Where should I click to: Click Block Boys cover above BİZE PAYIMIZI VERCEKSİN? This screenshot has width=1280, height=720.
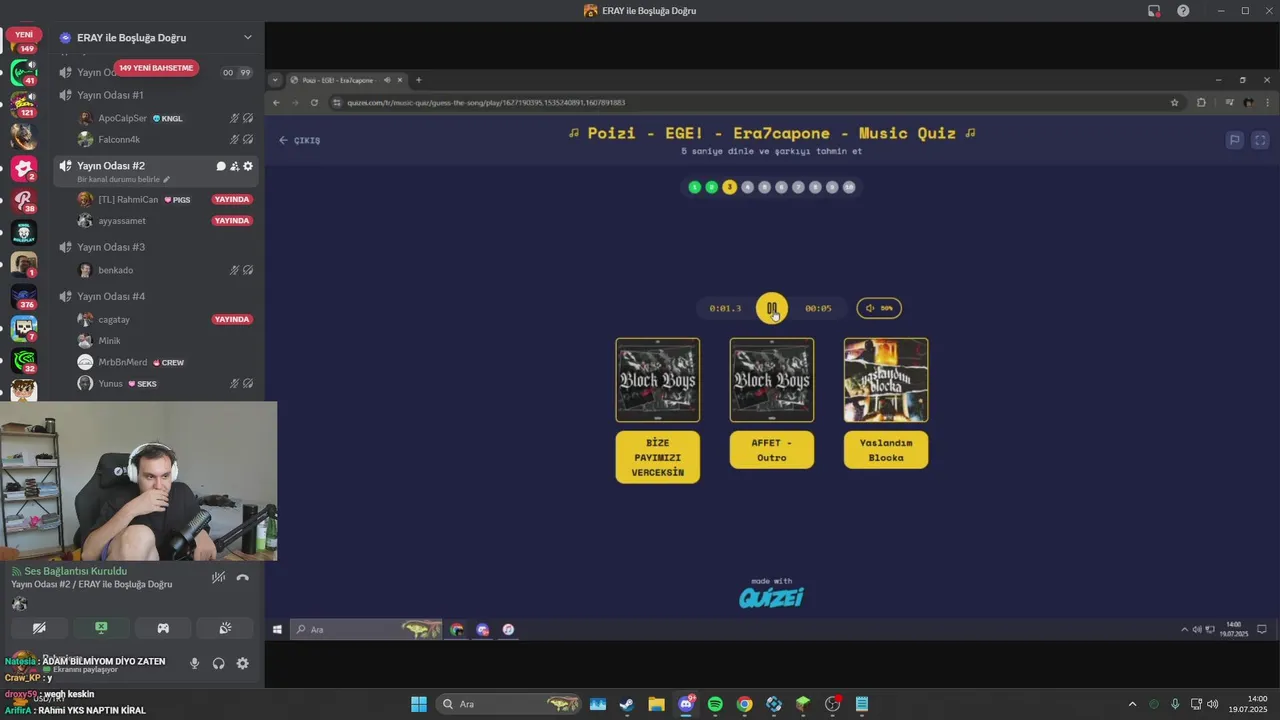pos(658,380)
